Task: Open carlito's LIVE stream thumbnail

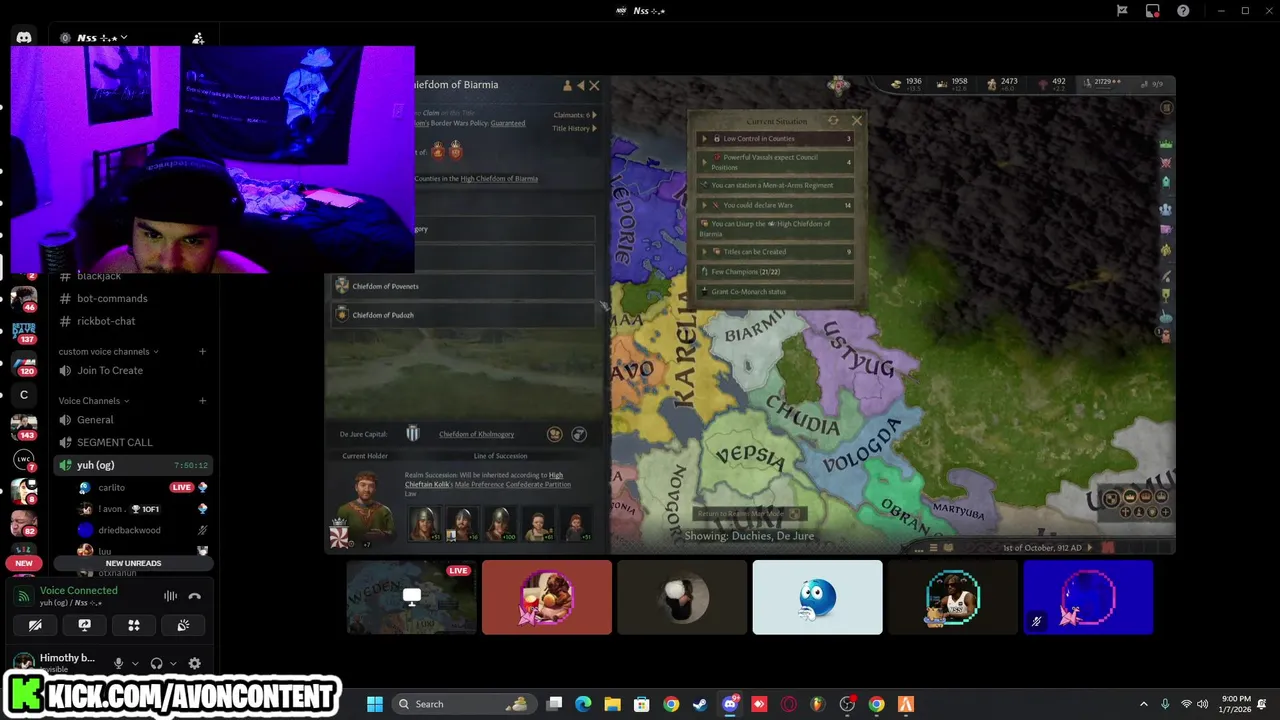Action: coord(411,597)
